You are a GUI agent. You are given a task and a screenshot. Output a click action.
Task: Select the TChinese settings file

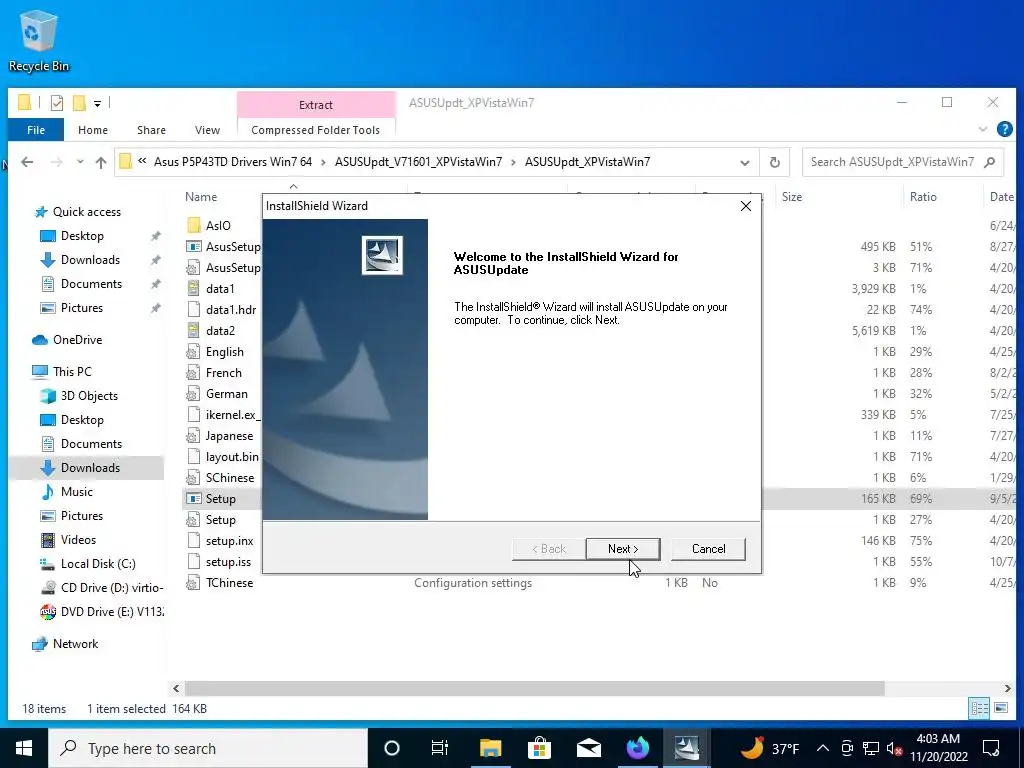229,583
